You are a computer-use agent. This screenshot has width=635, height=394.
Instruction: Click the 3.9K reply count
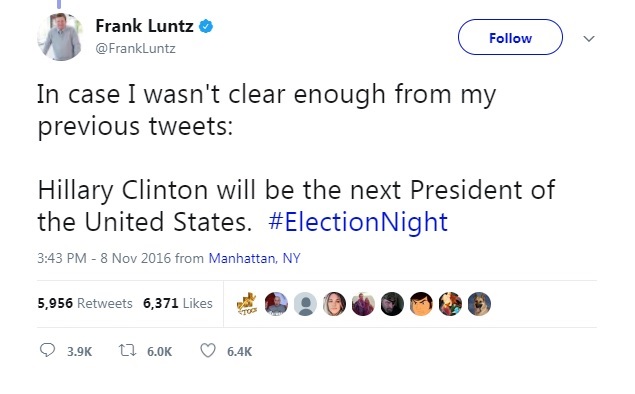tap(79, 351)
